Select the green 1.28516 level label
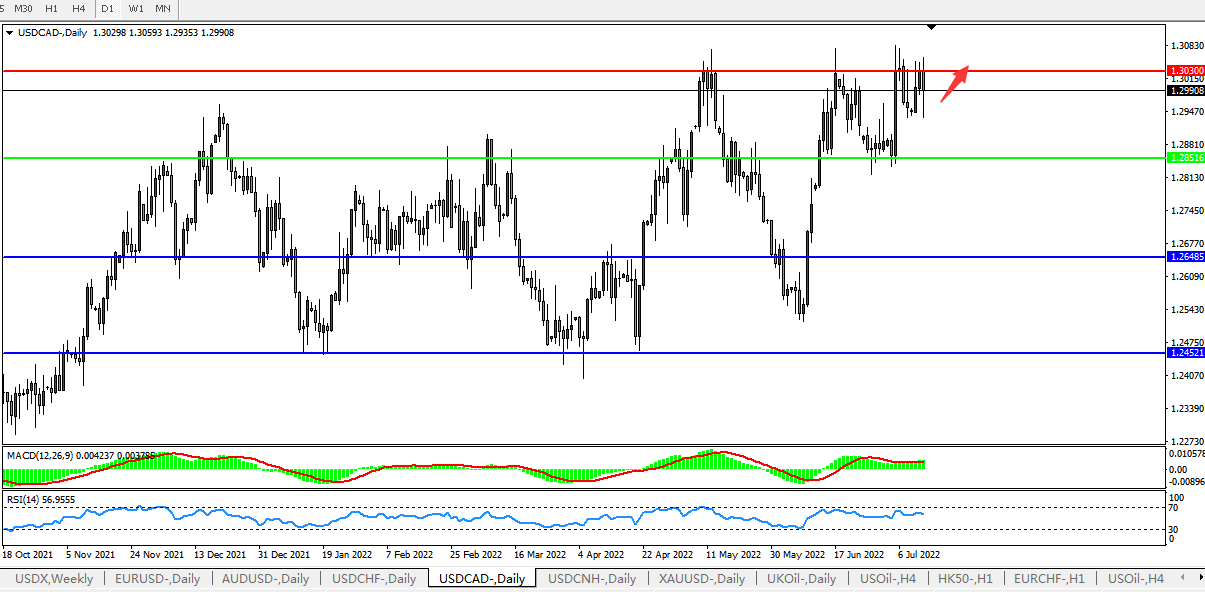The image size is (1205, 592). [1186, 158]
